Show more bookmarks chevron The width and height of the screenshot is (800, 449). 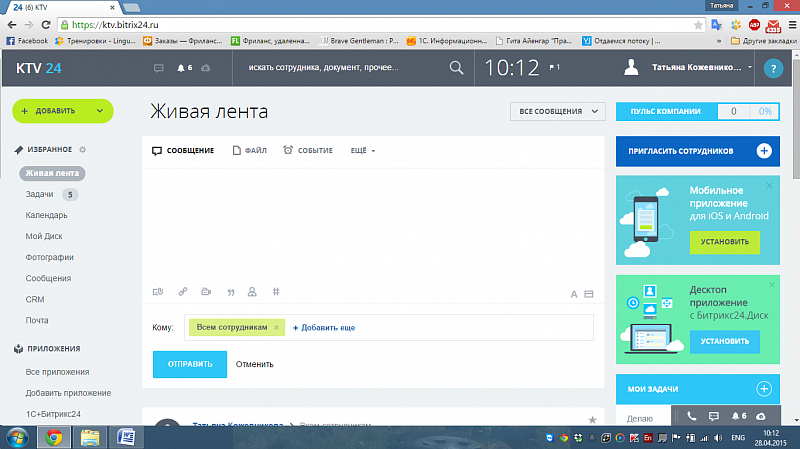719,41
